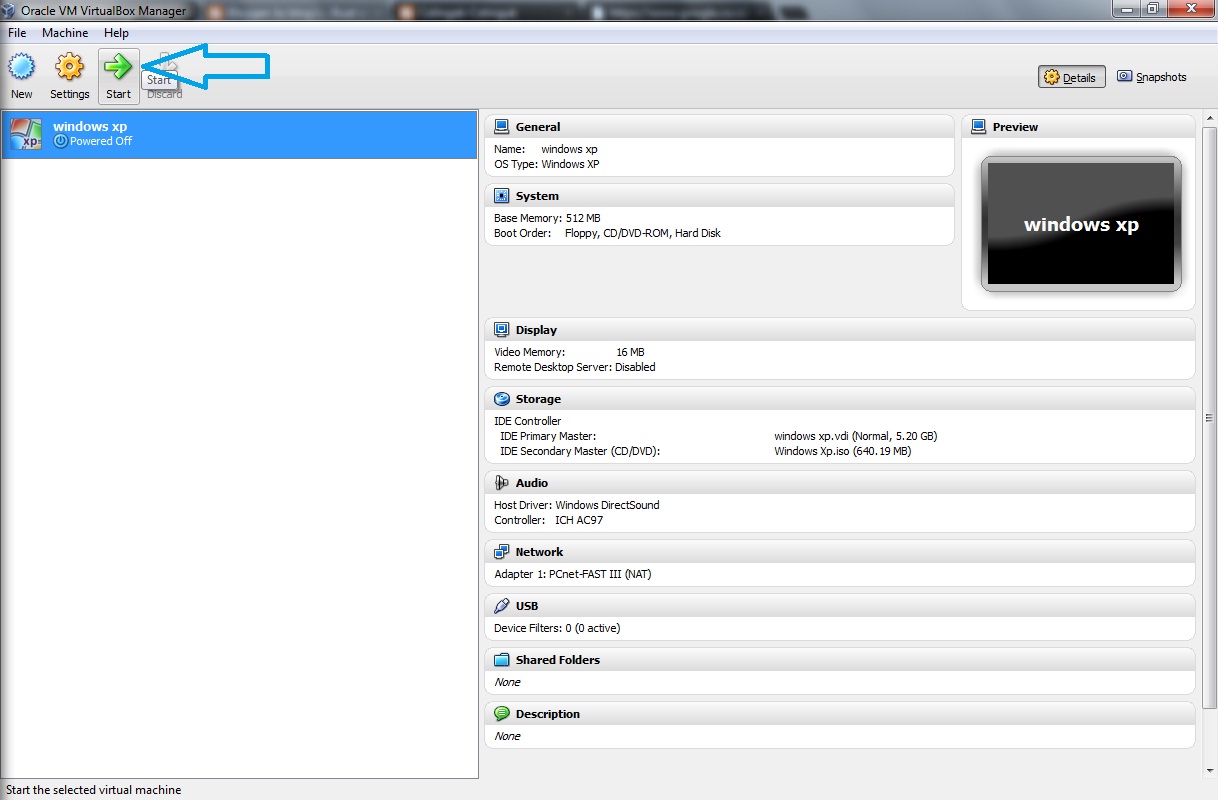Image resolution: width=1218 pixels, height=800 pixels.
Task: Click the System section chip icon
Action: pyautogui.click(x=502, y=196)
